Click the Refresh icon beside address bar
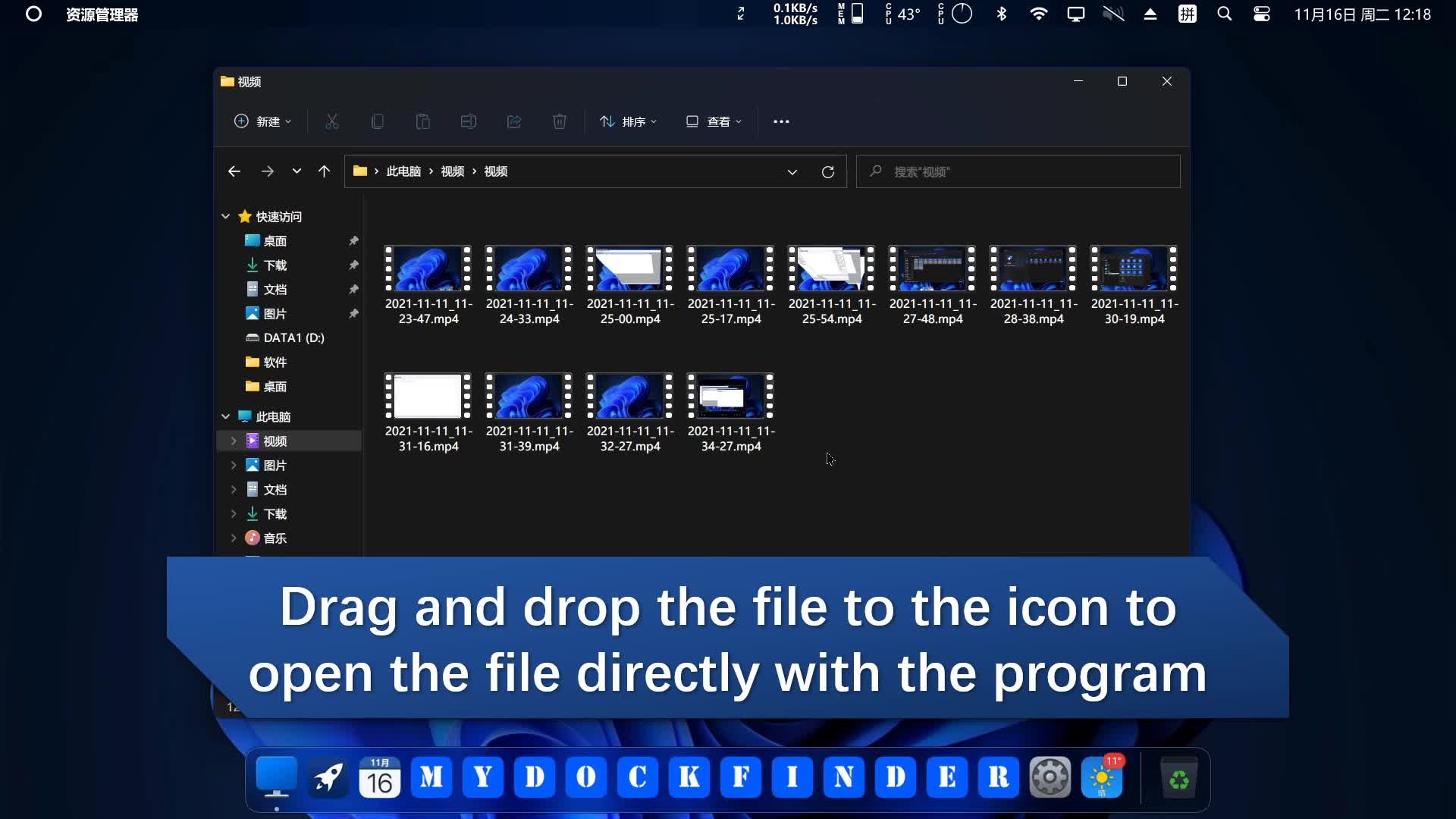1456x819 pixels. click(x=828, y=172)
